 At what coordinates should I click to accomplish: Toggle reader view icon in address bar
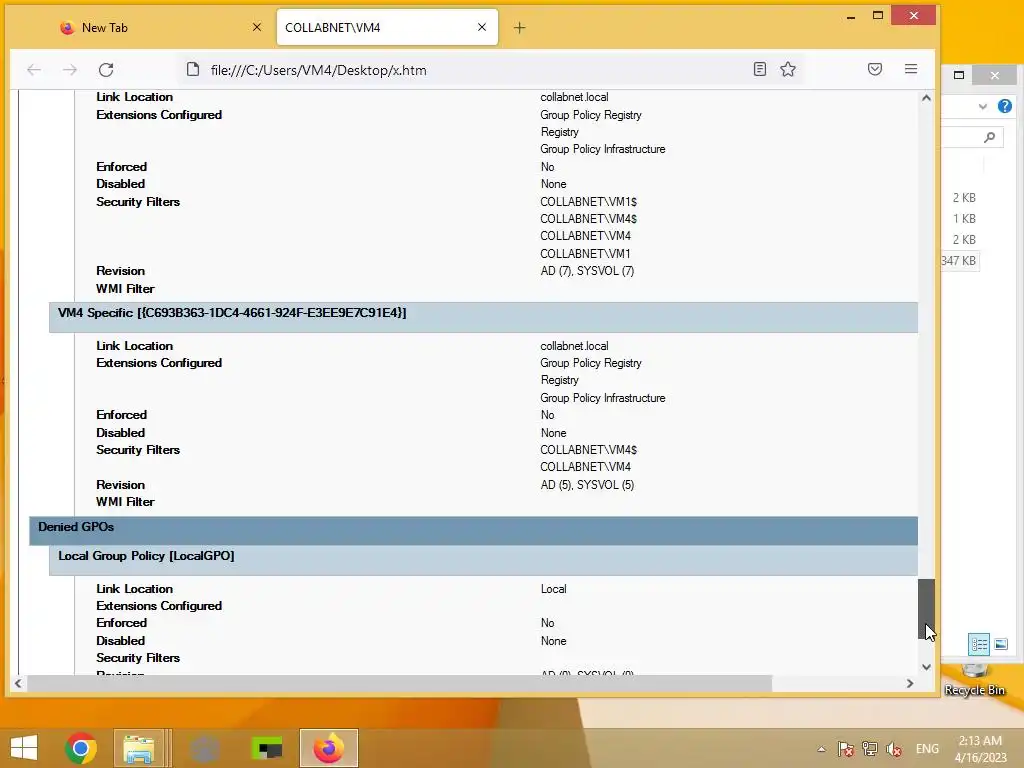(760, 69)
